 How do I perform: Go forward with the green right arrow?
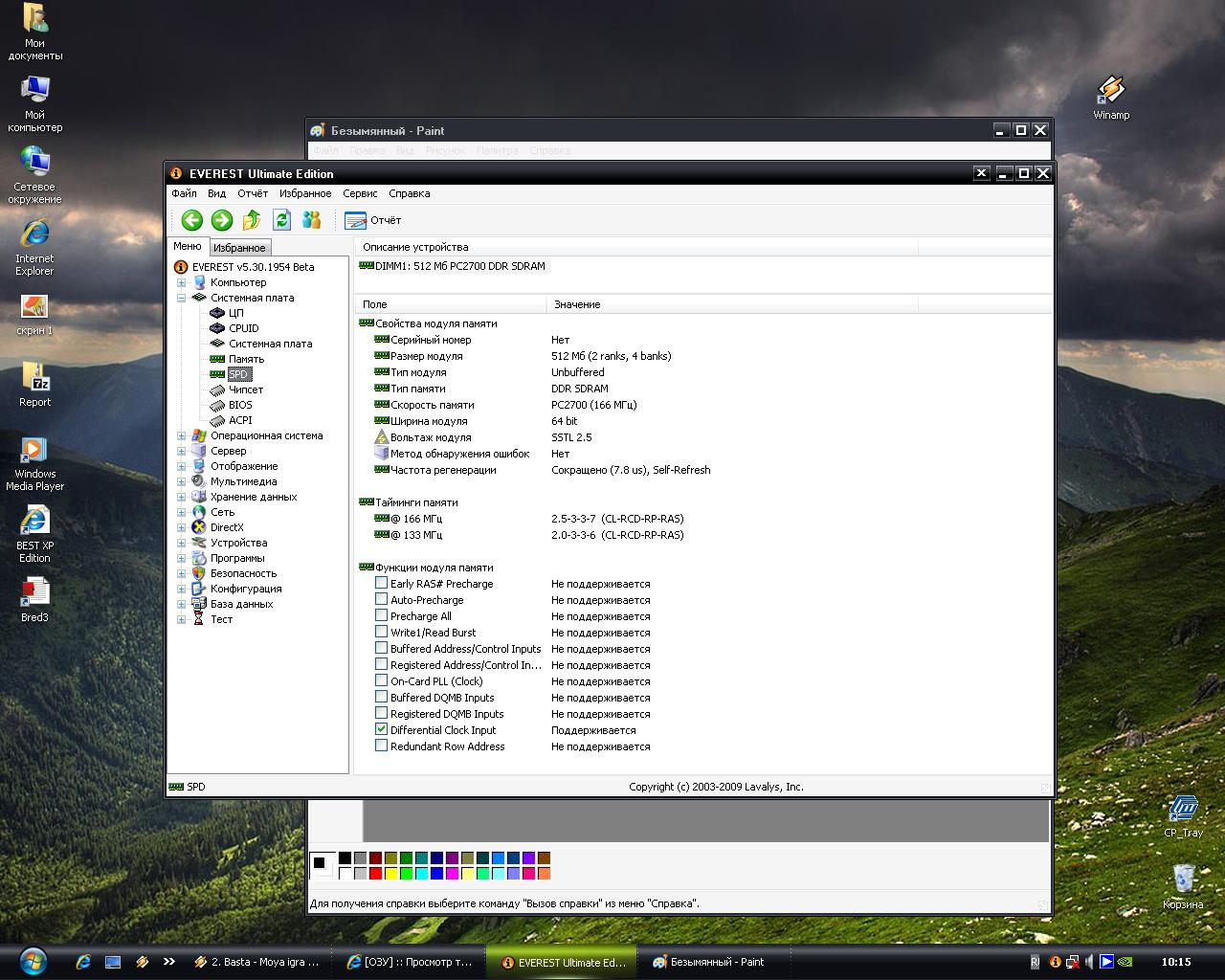point(222,220)
